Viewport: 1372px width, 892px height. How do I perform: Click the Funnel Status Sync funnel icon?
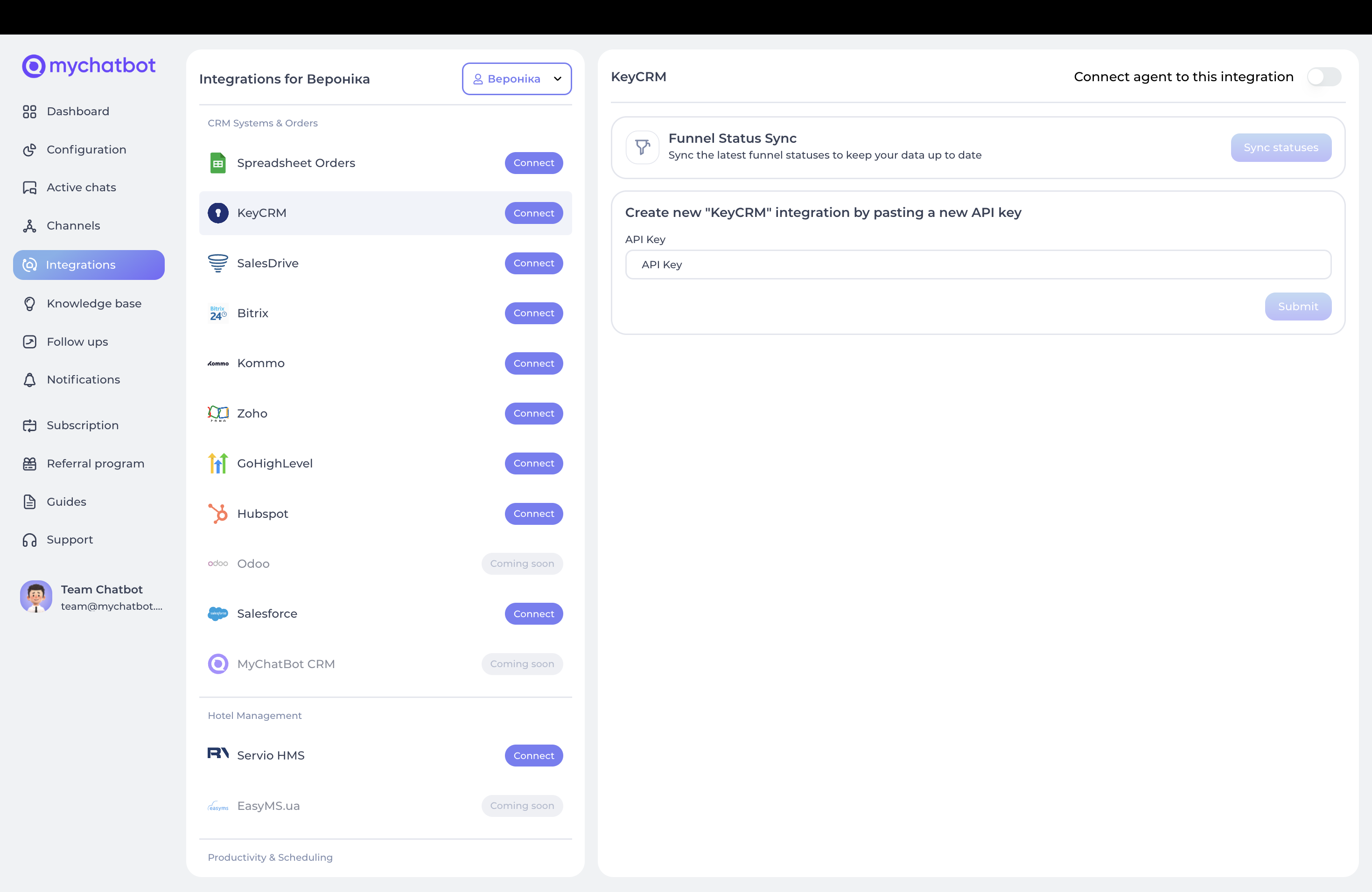pyautogui.click(x=642, y=147)
